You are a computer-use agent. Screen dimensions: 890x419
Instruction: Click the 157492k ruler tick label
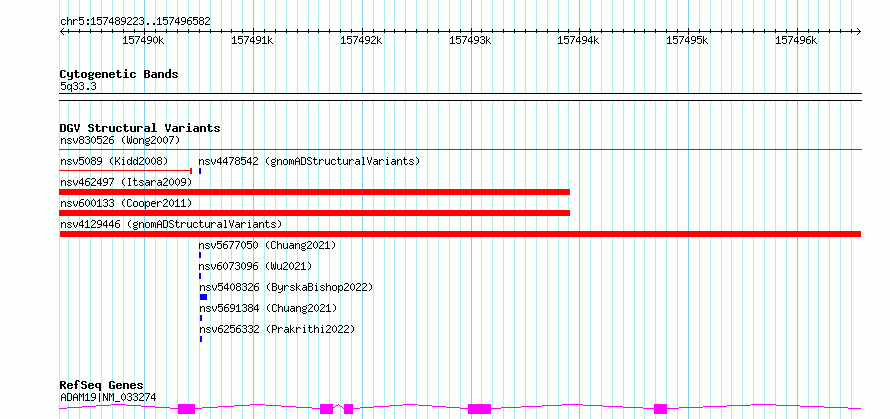(362, 40)
